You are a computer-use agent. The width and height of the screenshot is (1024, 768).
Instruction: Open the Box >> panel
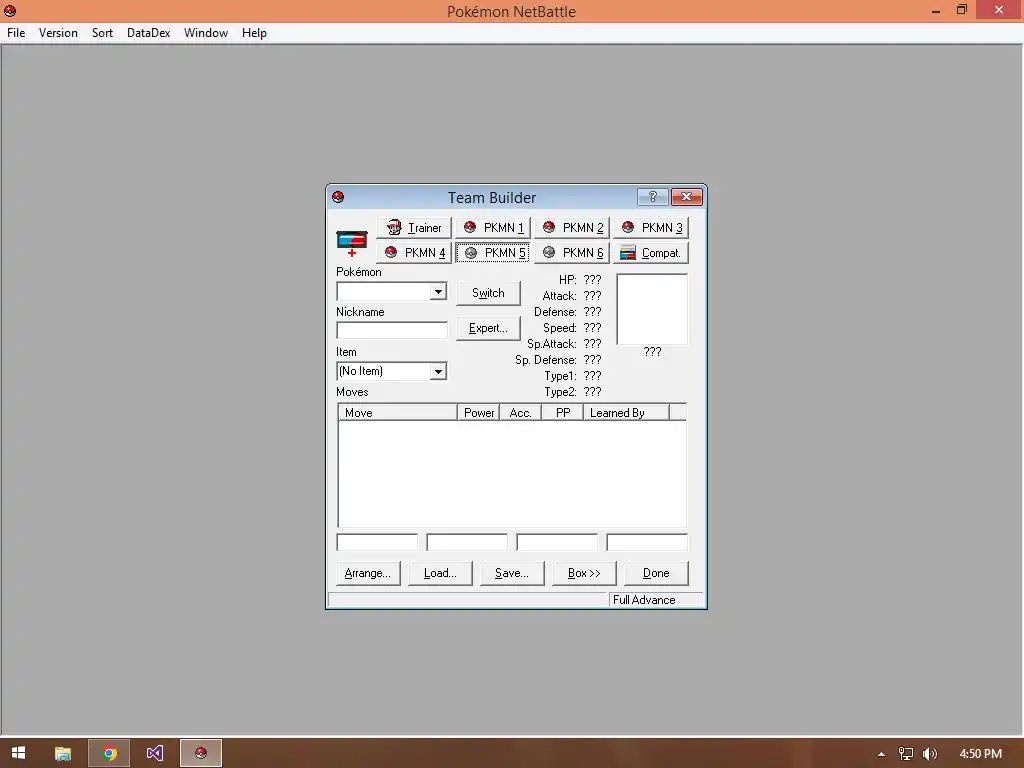pyautogui.click(x=584, y=573)
